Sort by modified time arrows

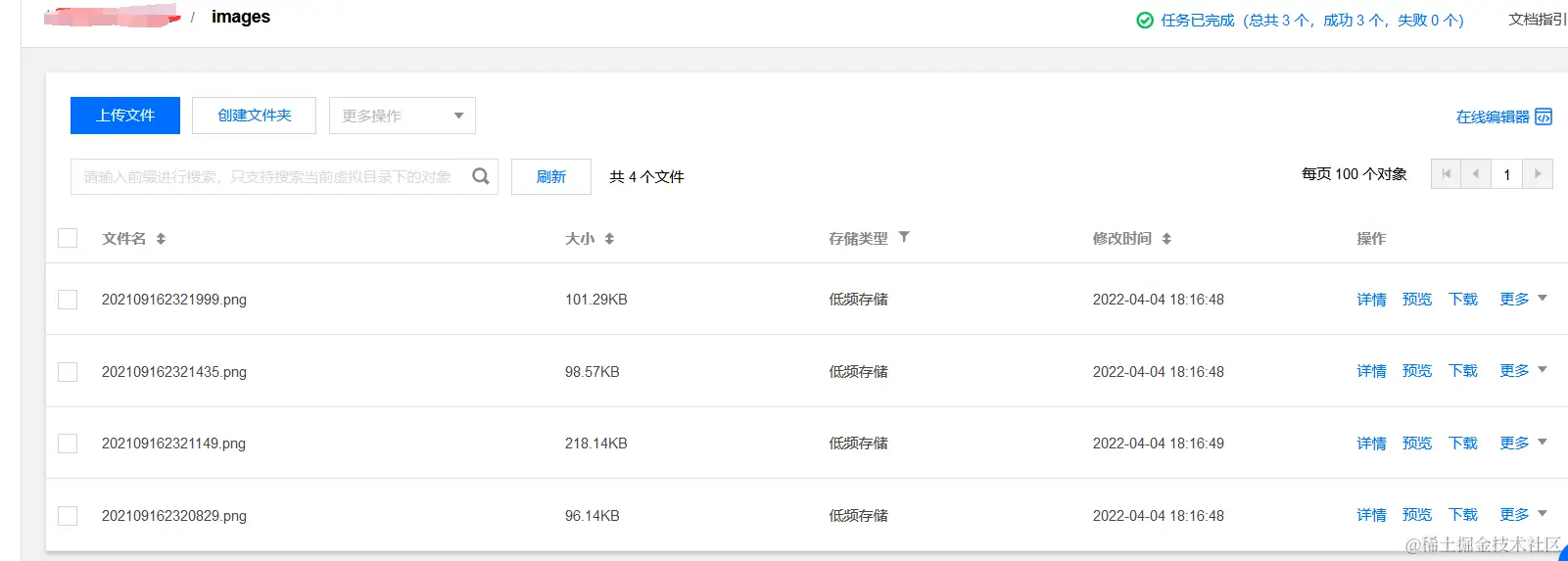[1166, 239]
